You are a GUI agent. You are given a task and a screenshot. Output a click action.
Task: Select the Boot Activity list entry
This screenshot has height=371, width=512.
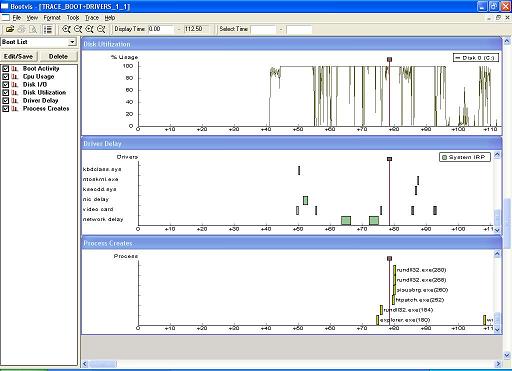[x=41, y=69]
